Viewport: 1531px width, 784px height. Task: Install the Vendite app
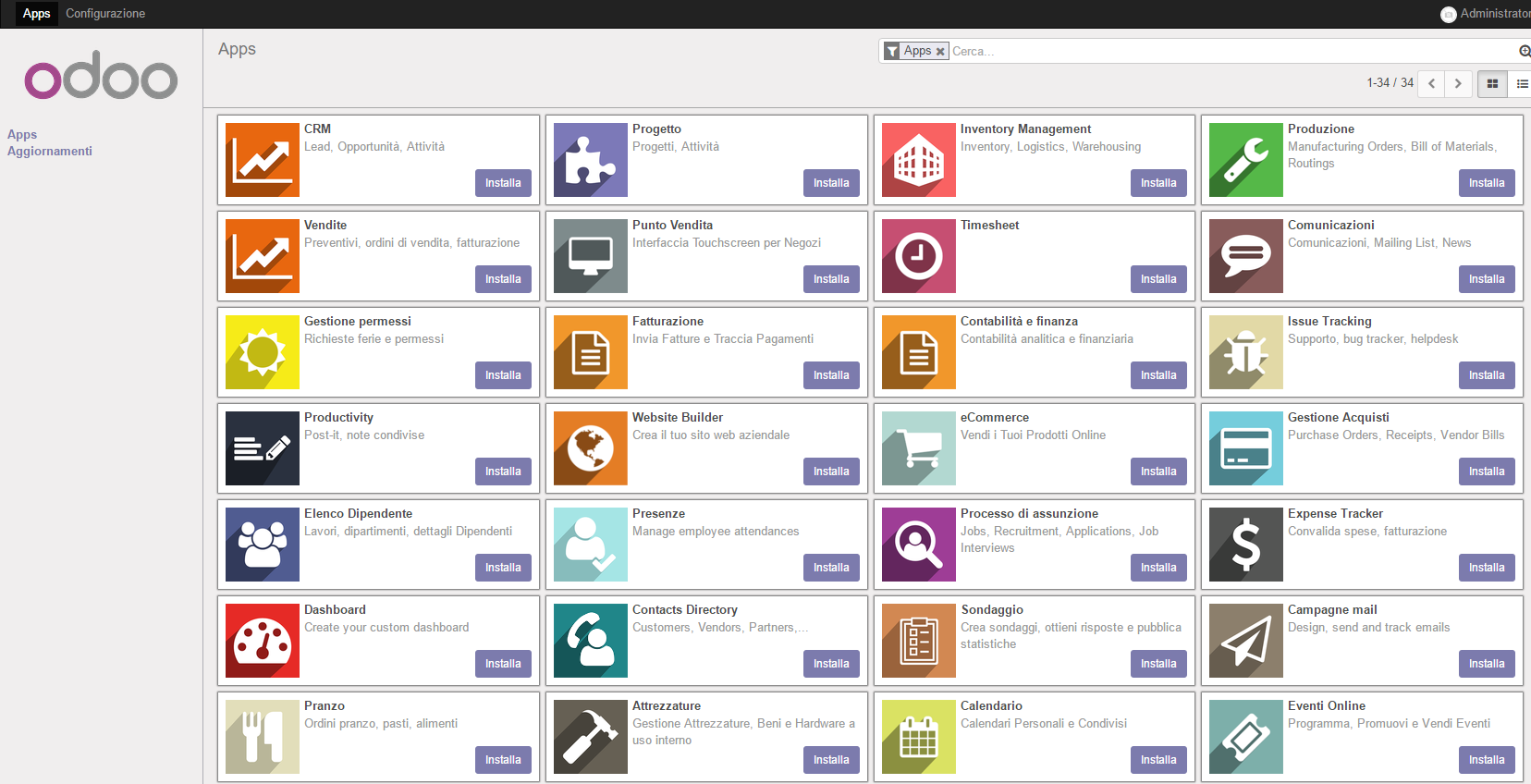coord(503,279)
